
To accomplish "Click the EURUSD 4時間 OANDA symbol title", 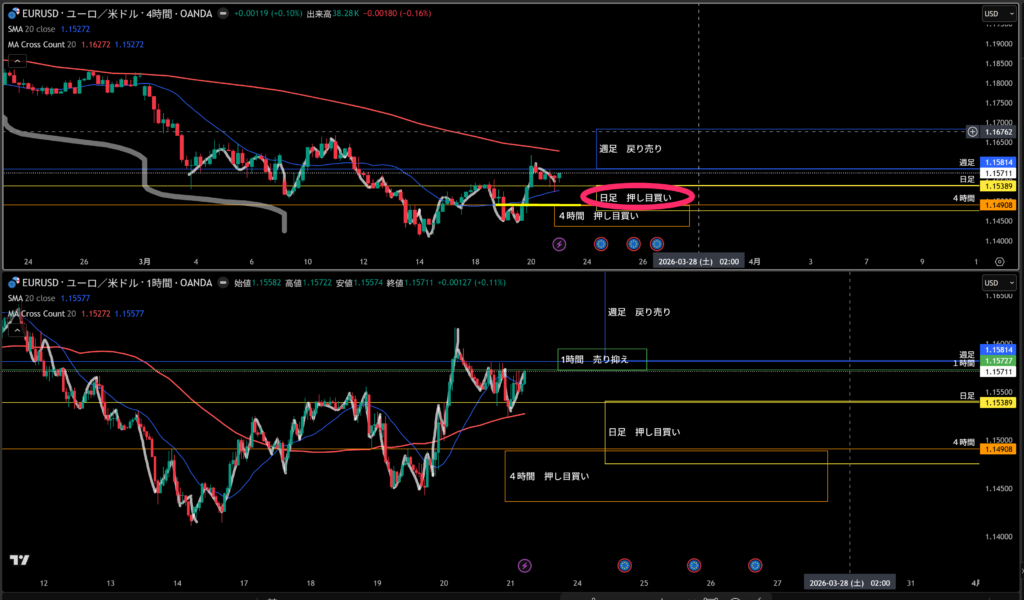I will (115, 15).
